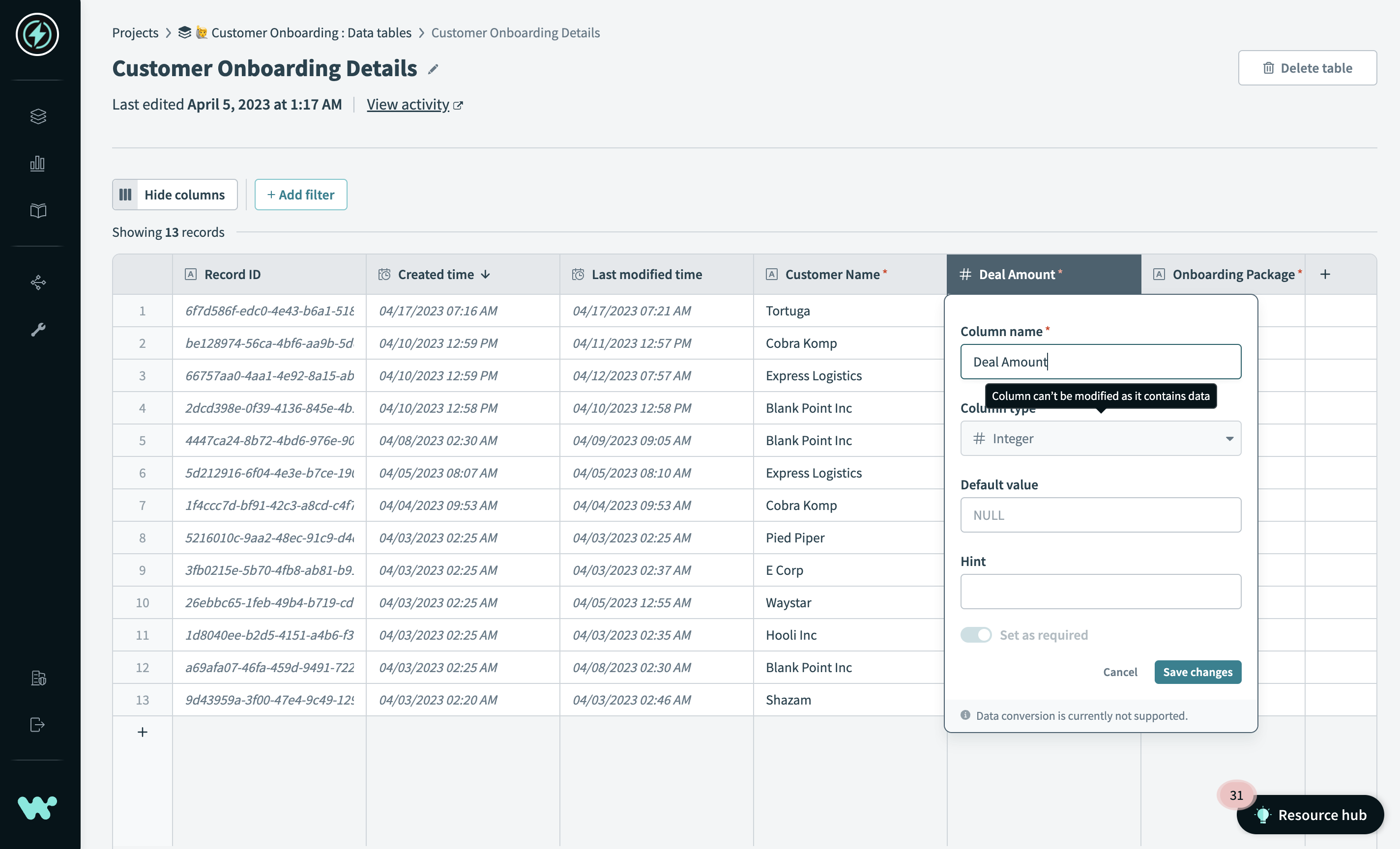Select the Customer Name column header
Screen dimensions: 1400x849
click(x=832, y=274)
